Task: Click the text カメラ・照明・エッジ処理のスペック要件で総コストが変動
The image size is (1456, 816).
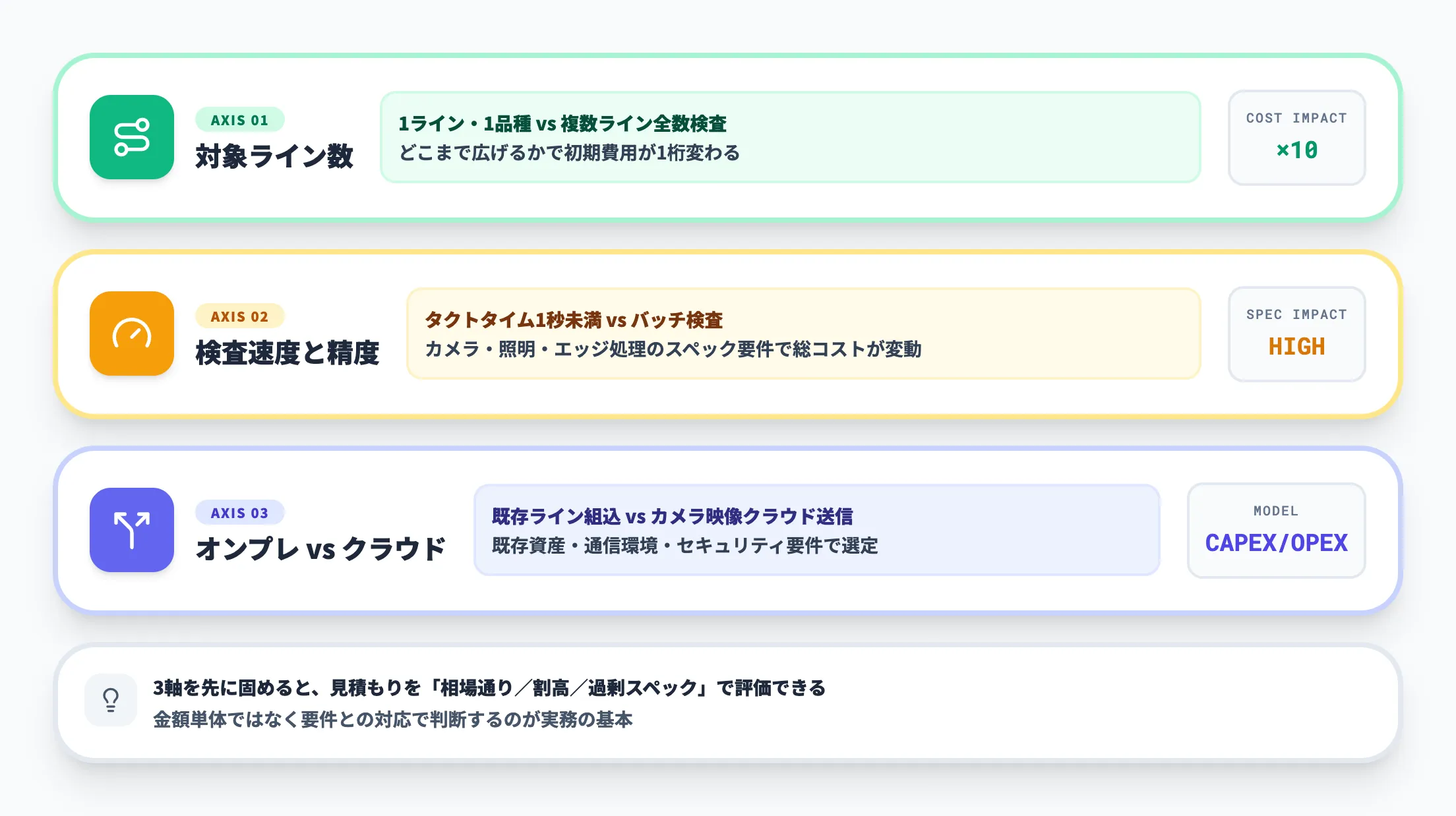Action: 673,349
